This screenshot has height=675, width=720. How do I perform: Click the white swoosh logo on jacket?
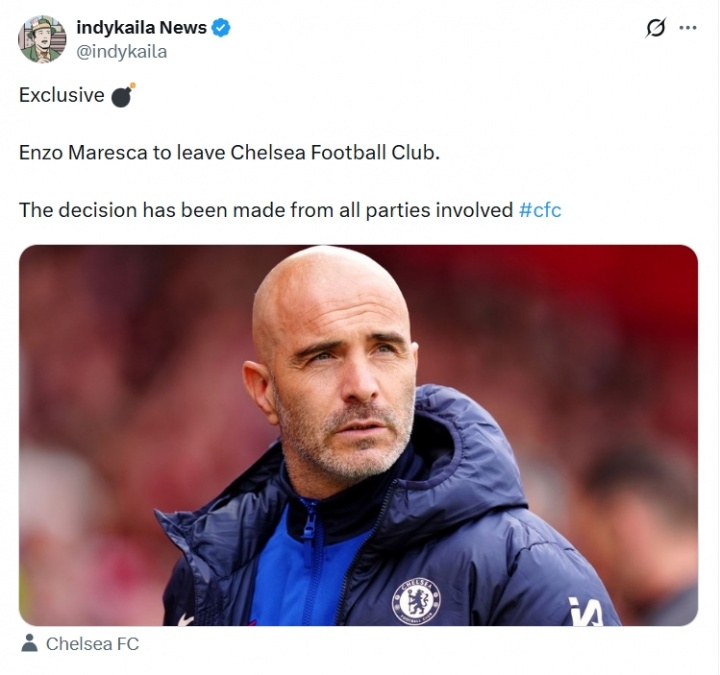[x=185, y=620]
